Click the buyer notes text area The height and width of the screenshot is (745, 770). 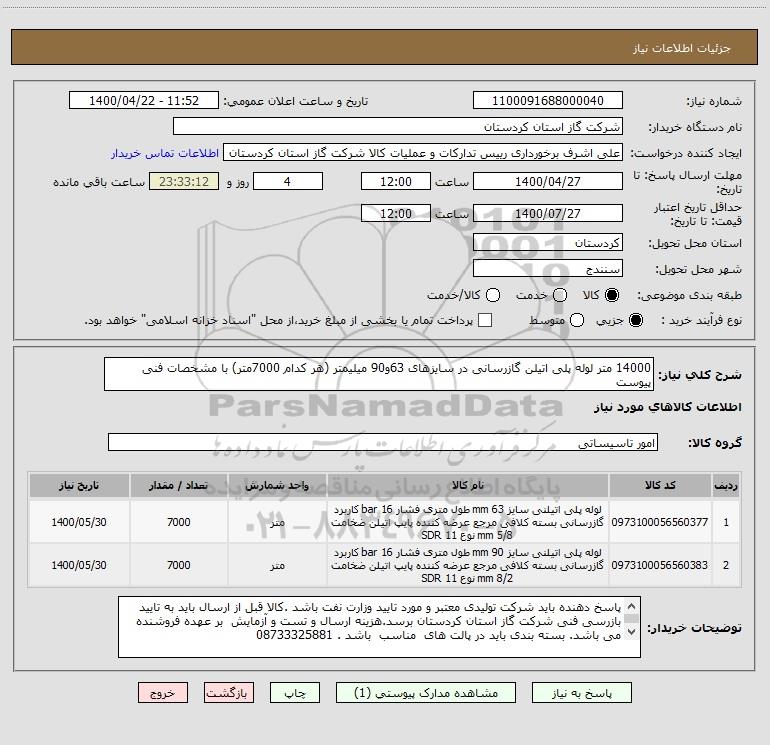380,627
